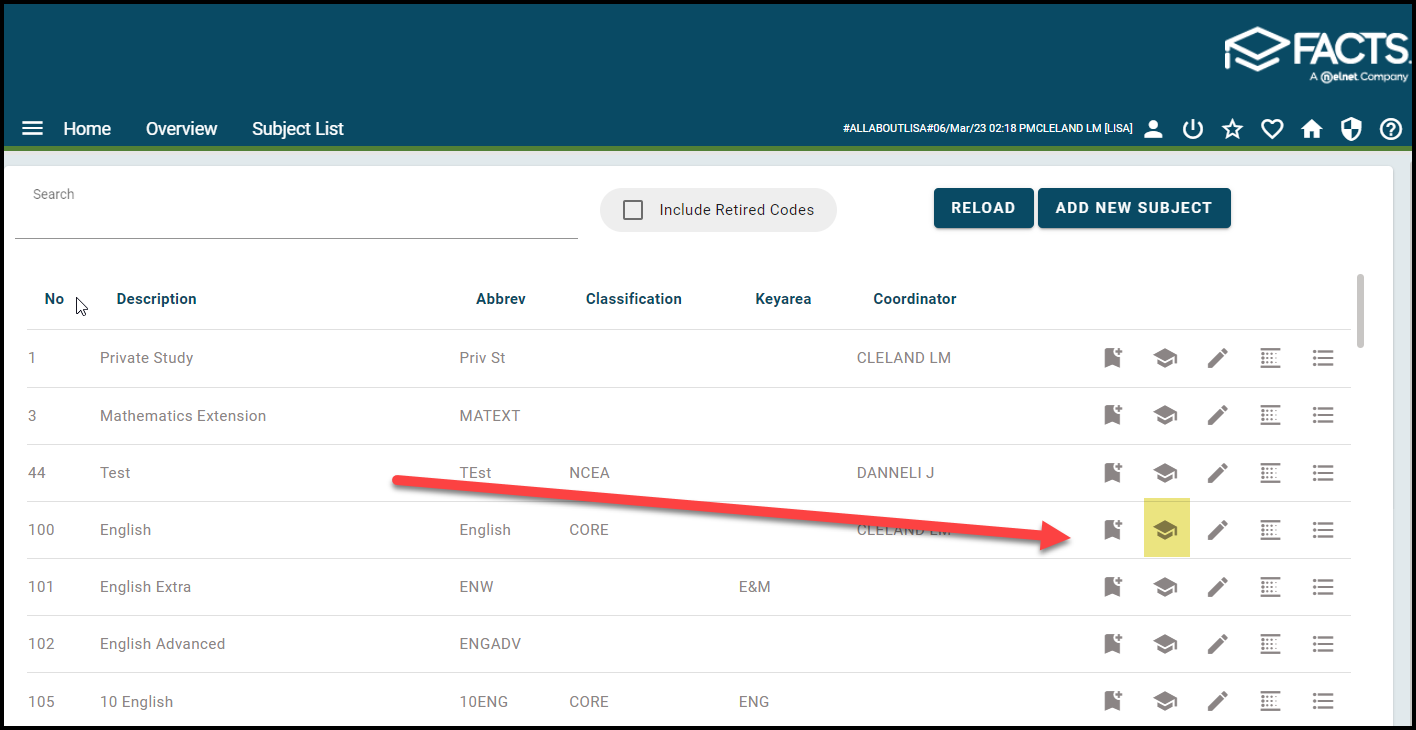Click the heart icon in the header
Screen dimensions: 1416x730
pos(1271,129)
